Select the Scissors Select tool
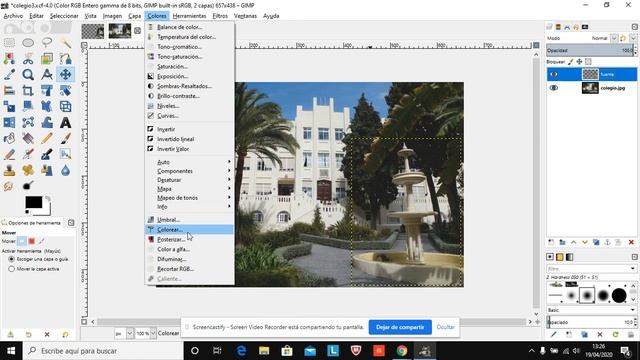640x360 pixels. tap(28, 59)
